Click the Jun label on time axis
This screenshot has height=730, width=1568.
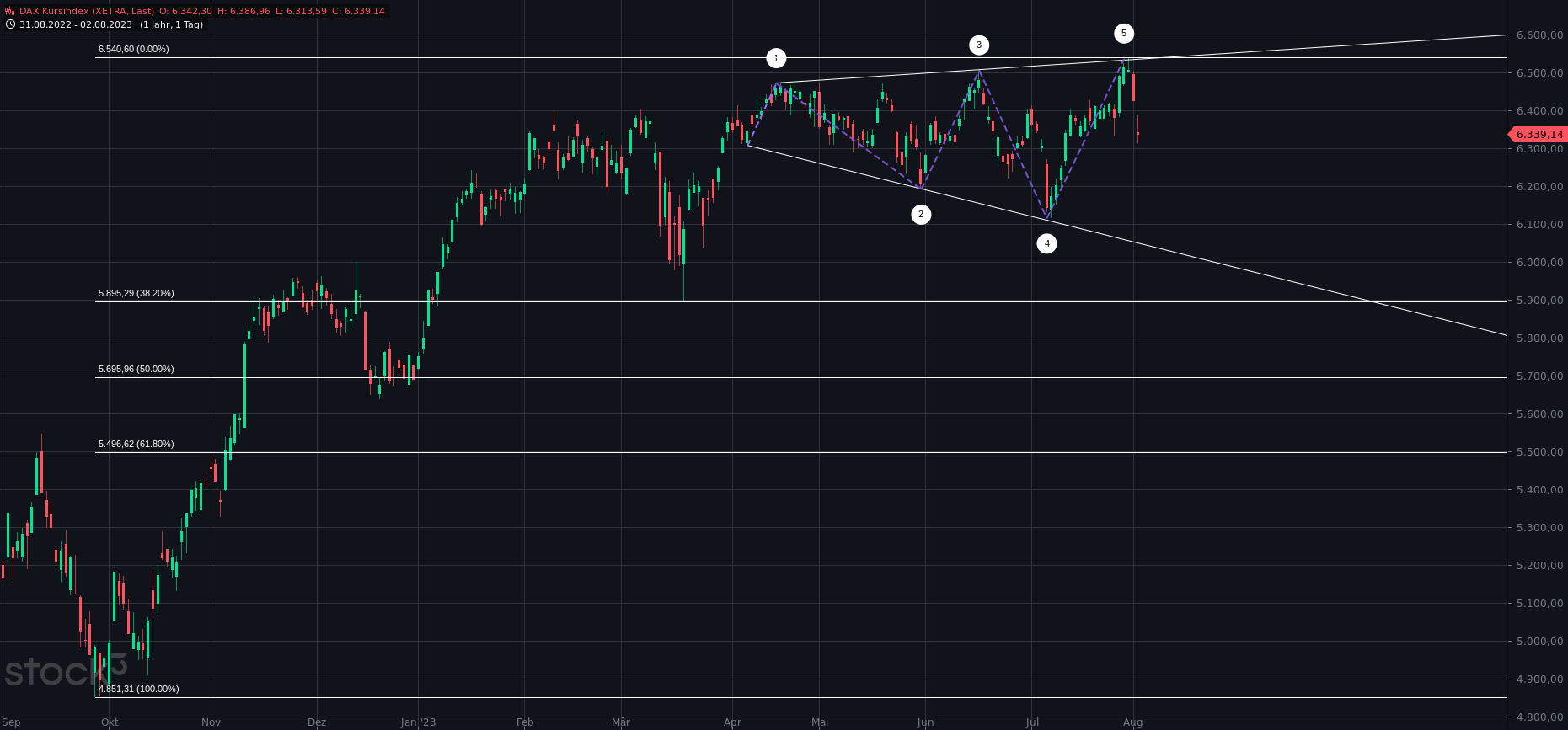click(925, 722)
